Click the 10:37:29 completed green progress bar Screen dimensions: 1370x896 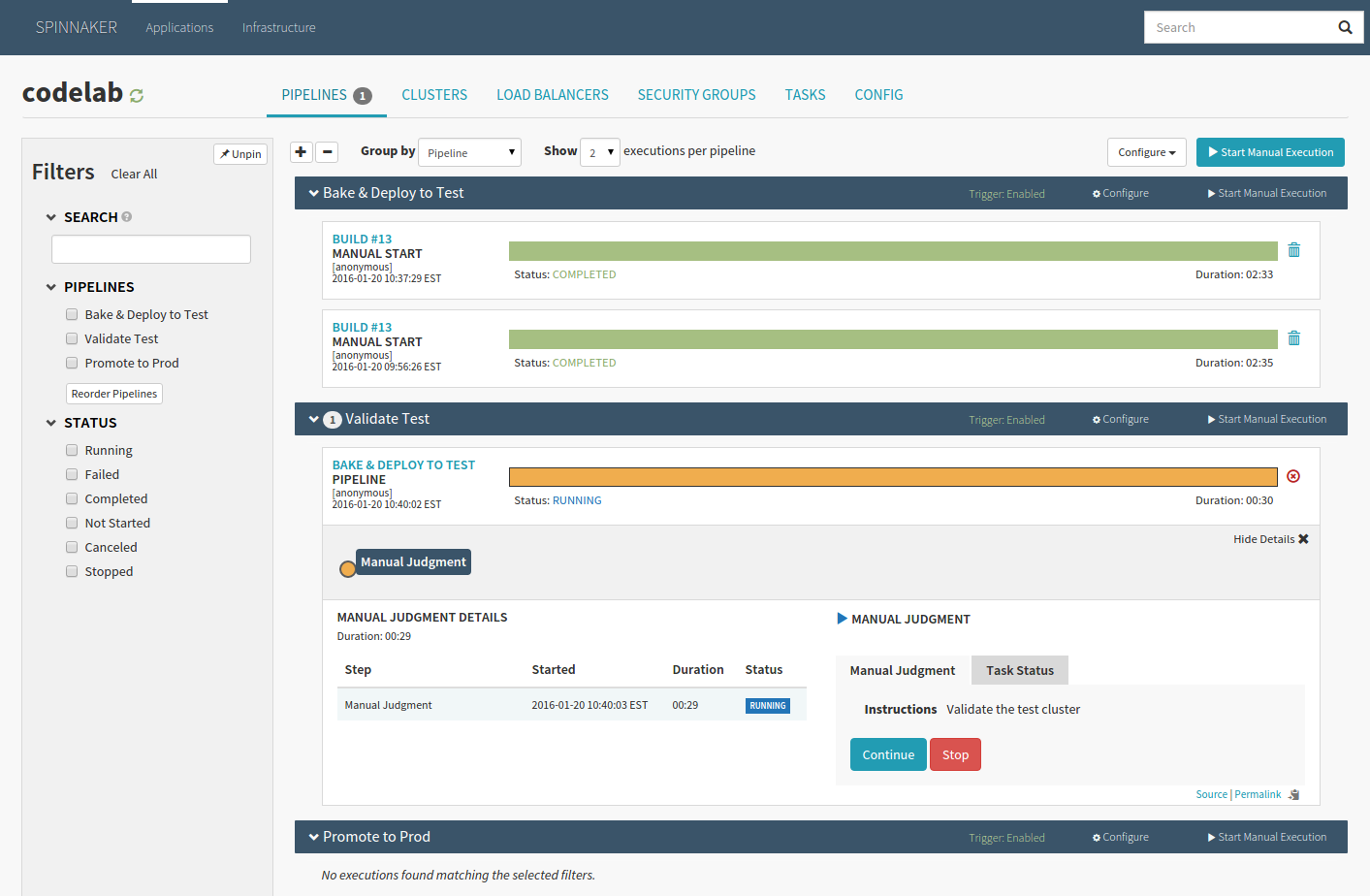coord(893,251)
